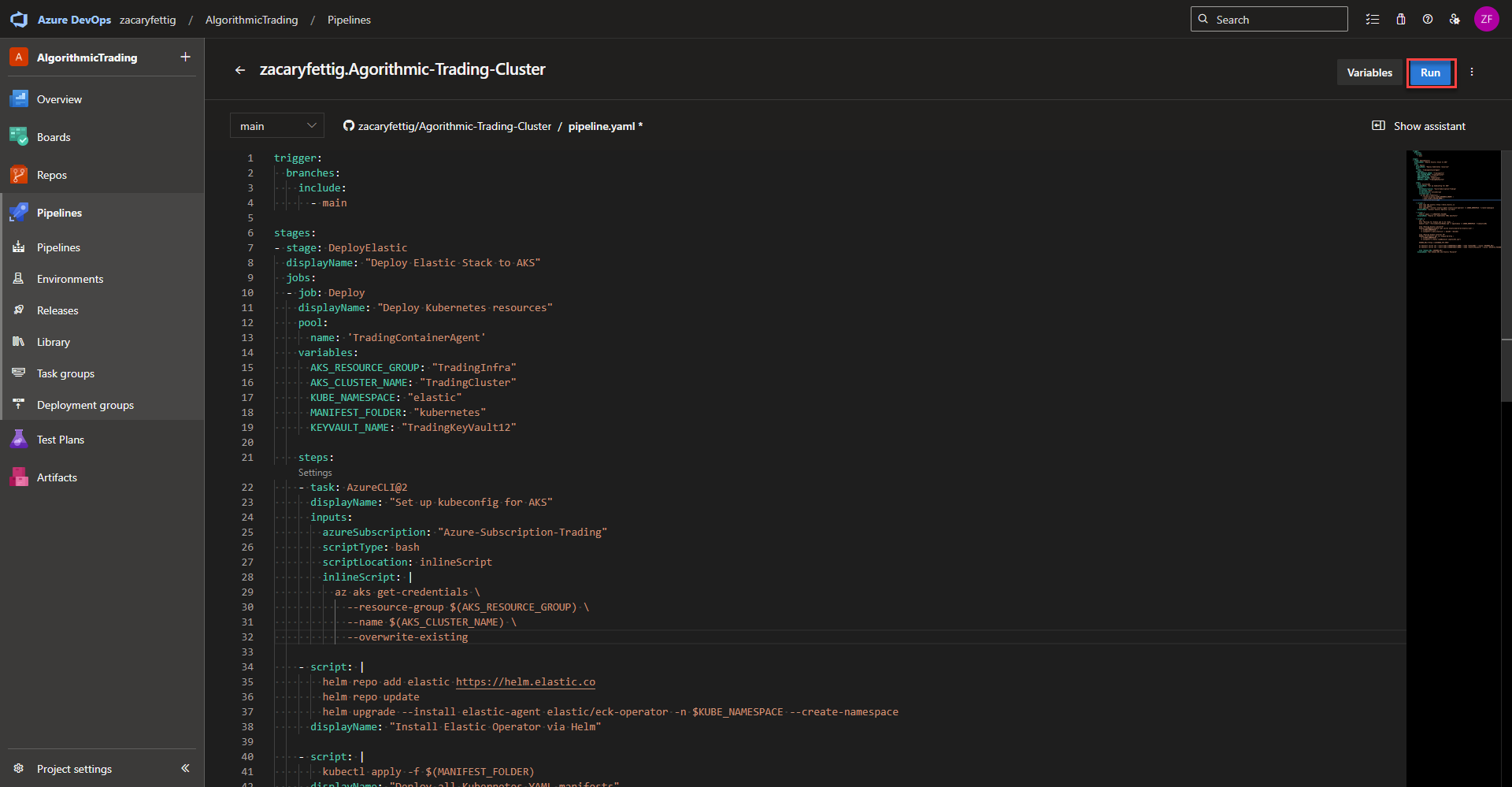Go back using the left arrow icon
This screenshot has height=787, width=1512.
click(240, 70)
